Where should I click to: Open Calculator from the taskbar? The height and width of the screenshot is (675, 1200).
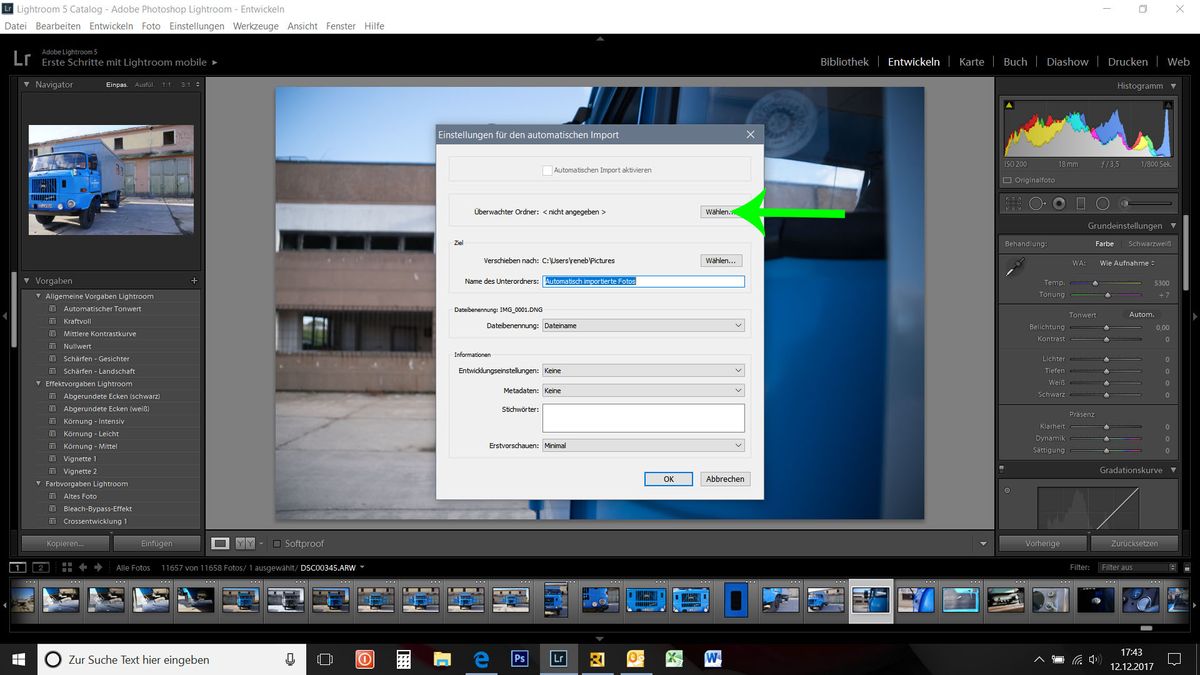click(x=404, y=659)
